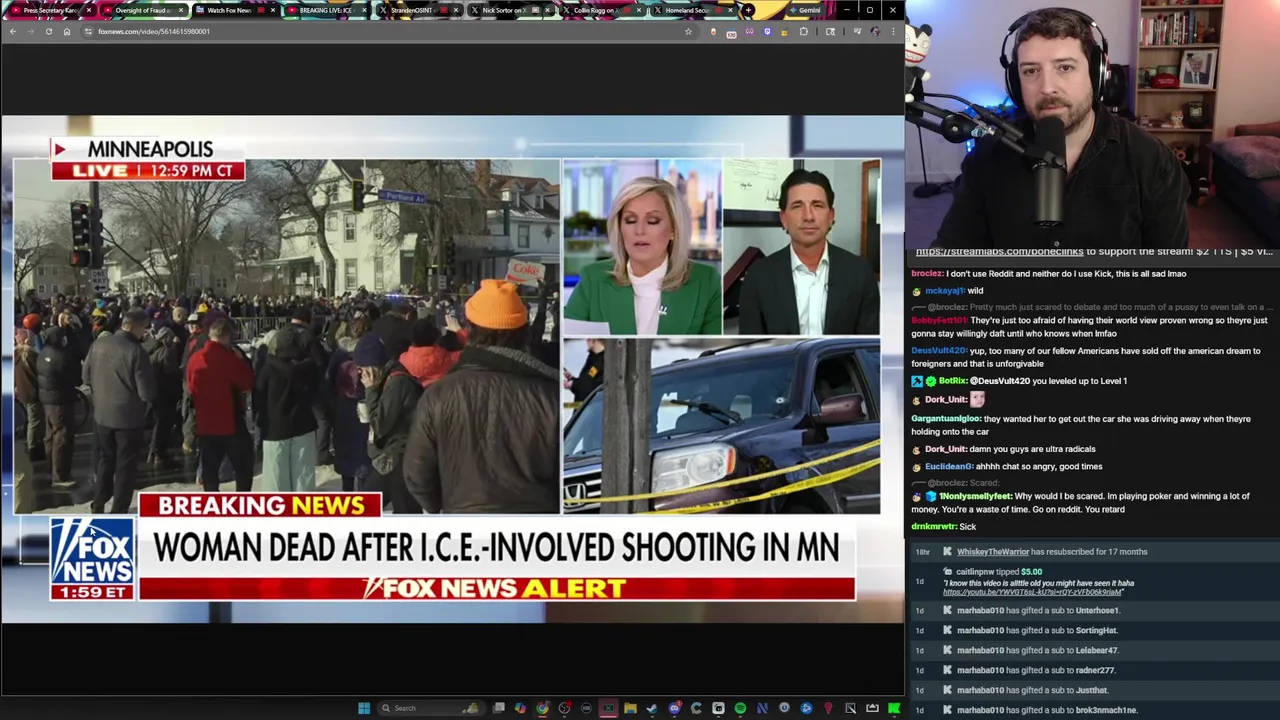Open File Explorer from the taskbar

[630, 708]
